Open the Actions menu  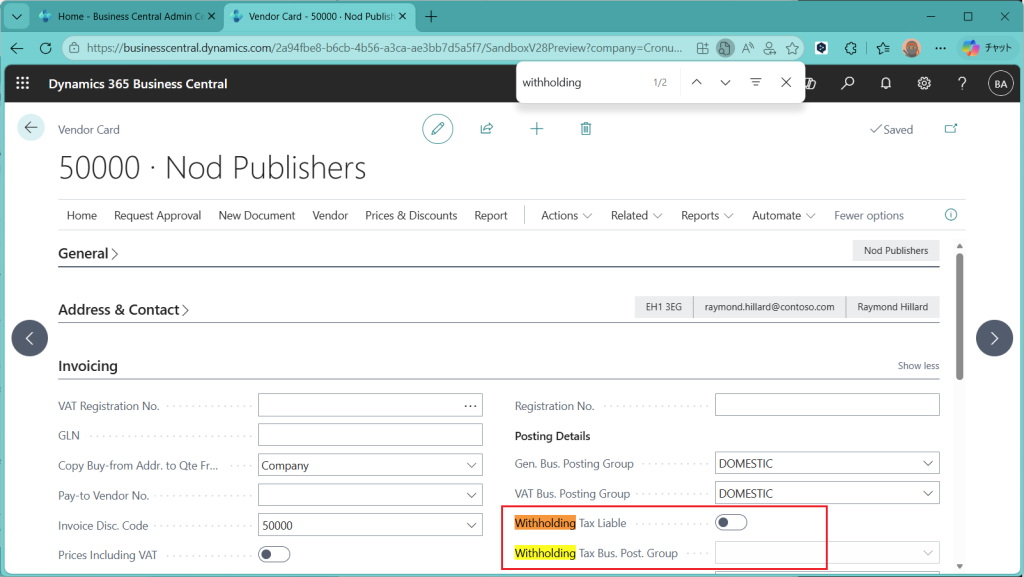coord(566,216)
